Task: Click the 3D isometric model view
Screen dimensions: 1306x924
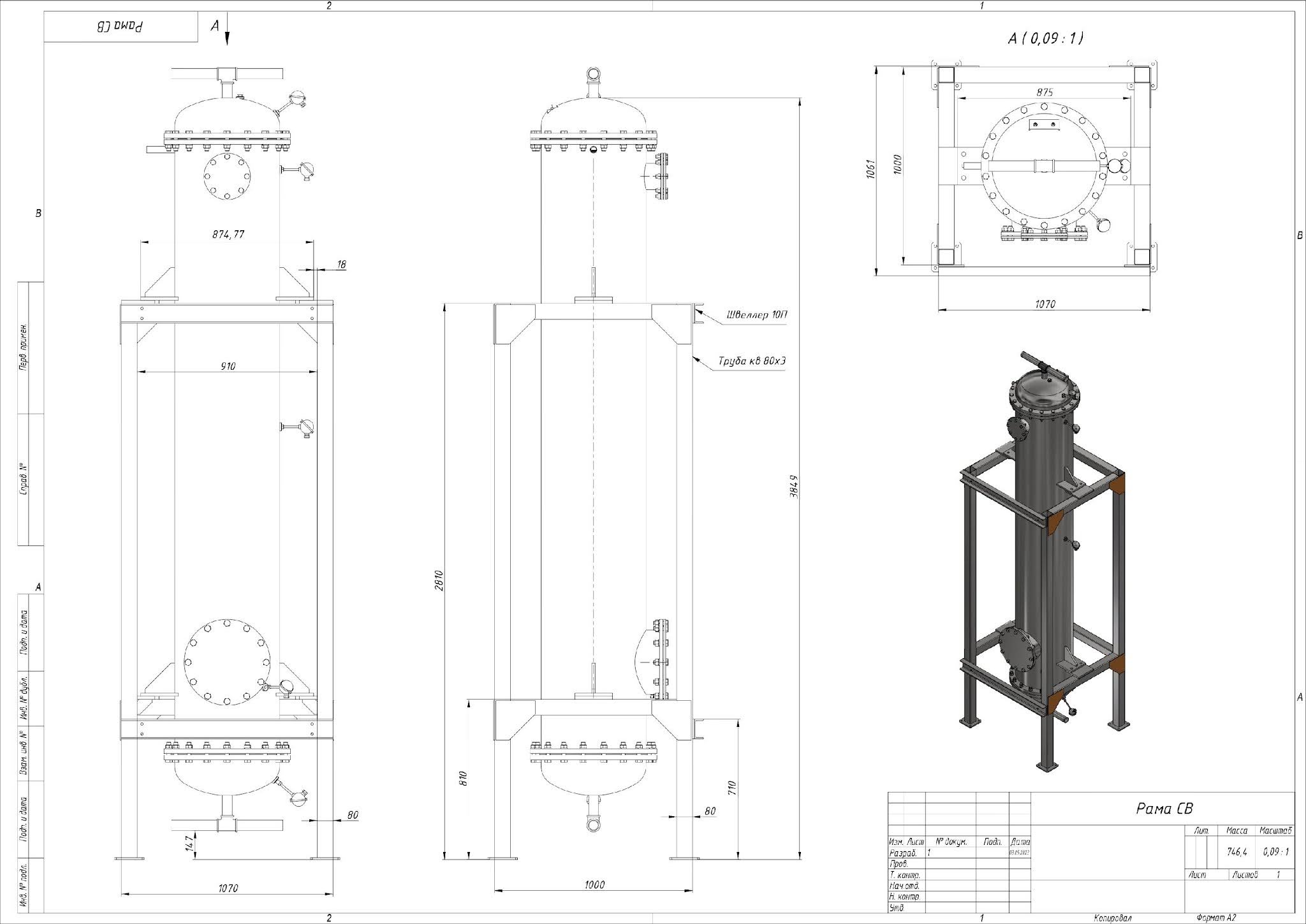Action: [1041, 560]
